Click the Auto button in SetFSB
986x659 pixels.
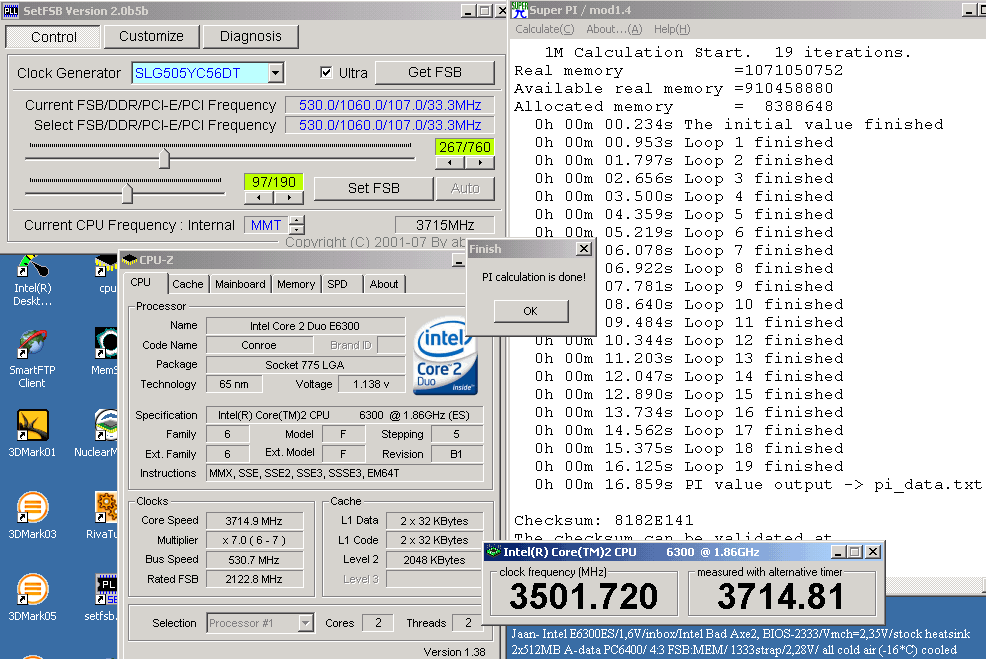click(465, 188)
